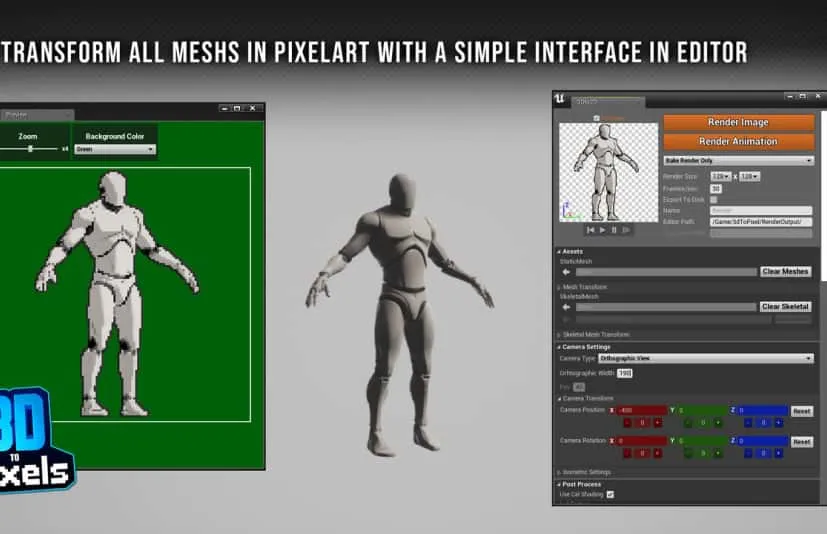This screenshot has width=827, height=534.
Task: Click the Clear Skeletal button
Action: (x=785, y=307)
